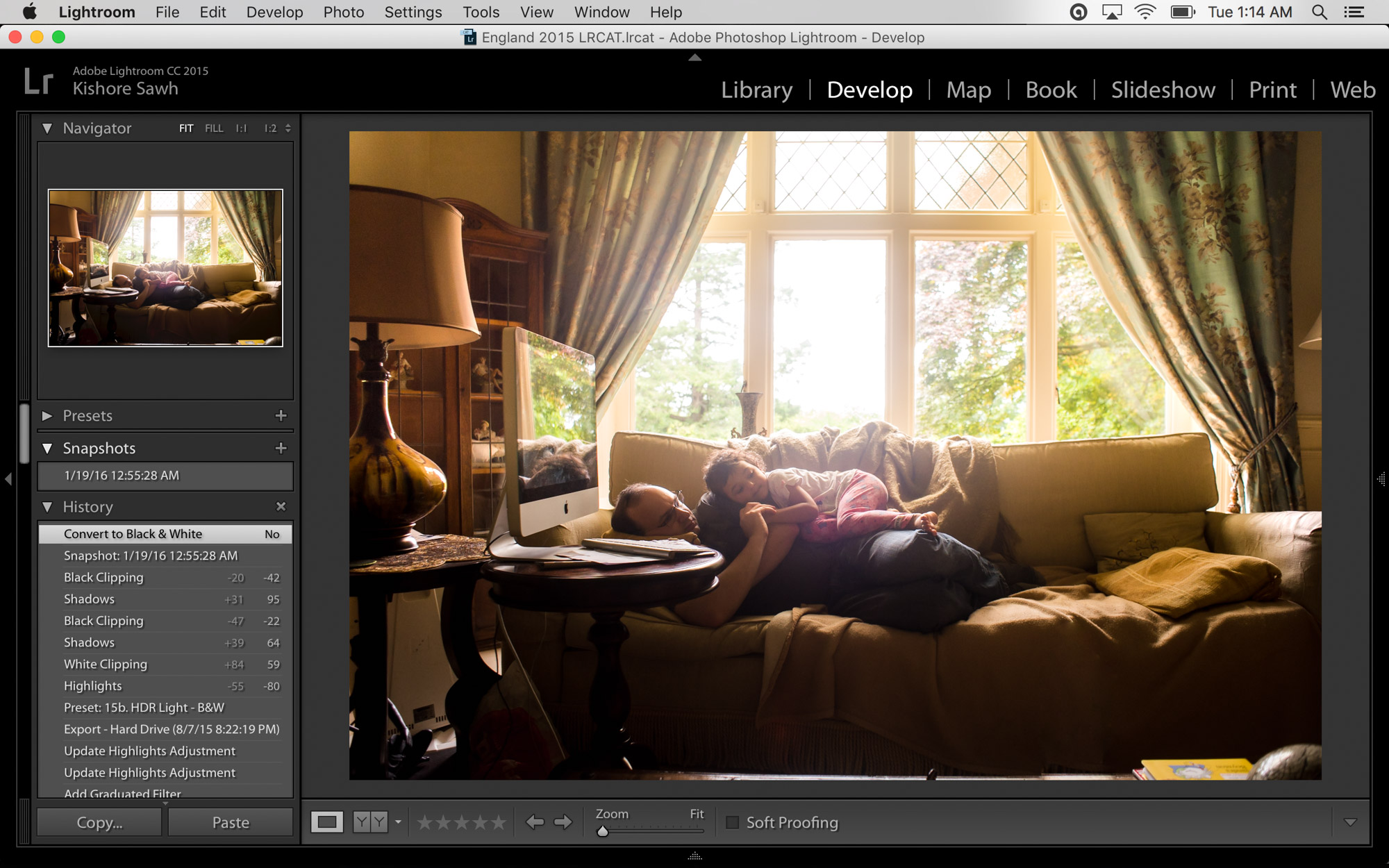Screen dimensions: 1389x868
Task: Go to previous image with the left arrow icon
Action: pos(535,821)
